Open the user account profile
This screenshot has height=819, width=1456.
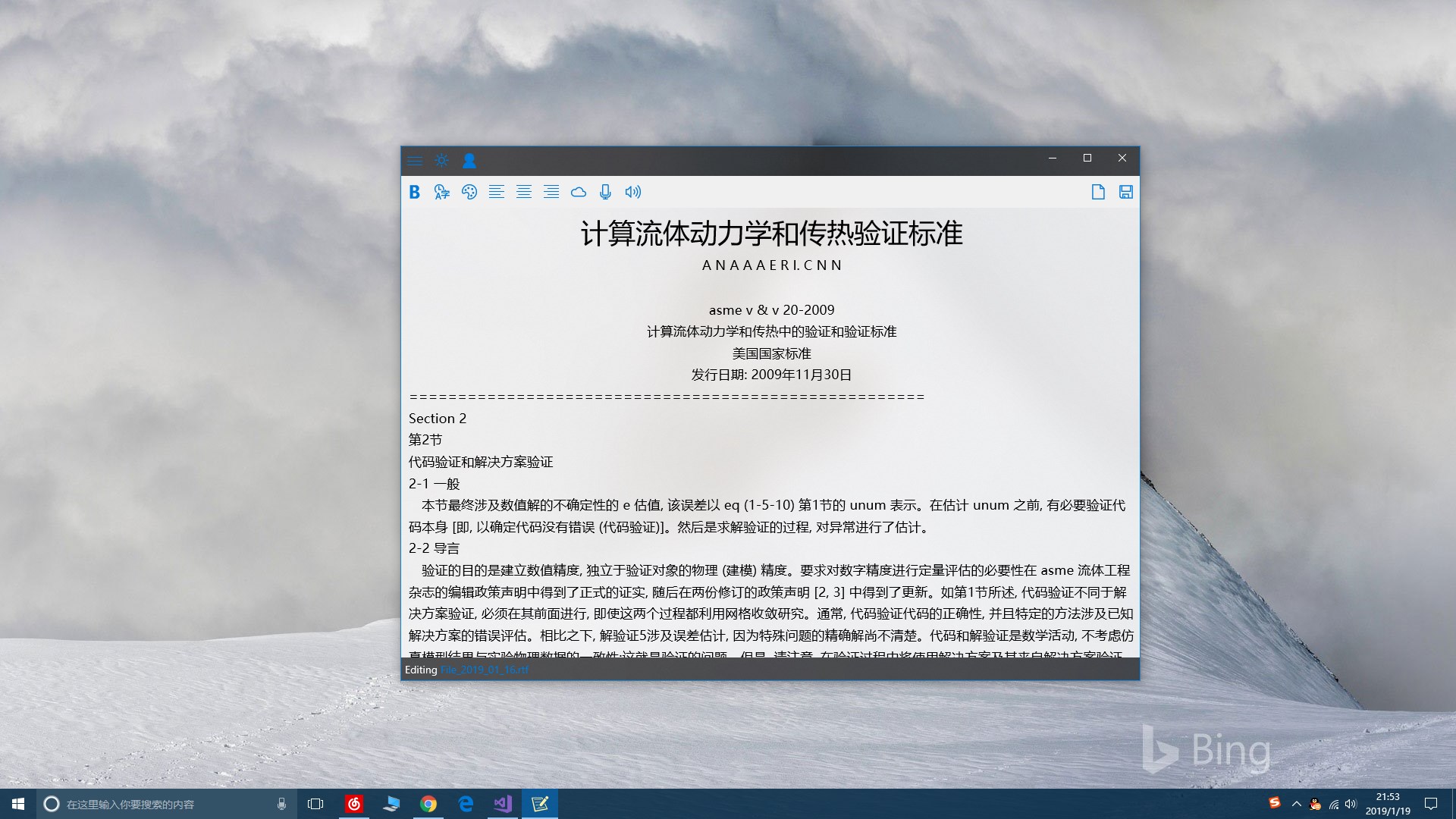pyautogui.click(x=469, y=161)
